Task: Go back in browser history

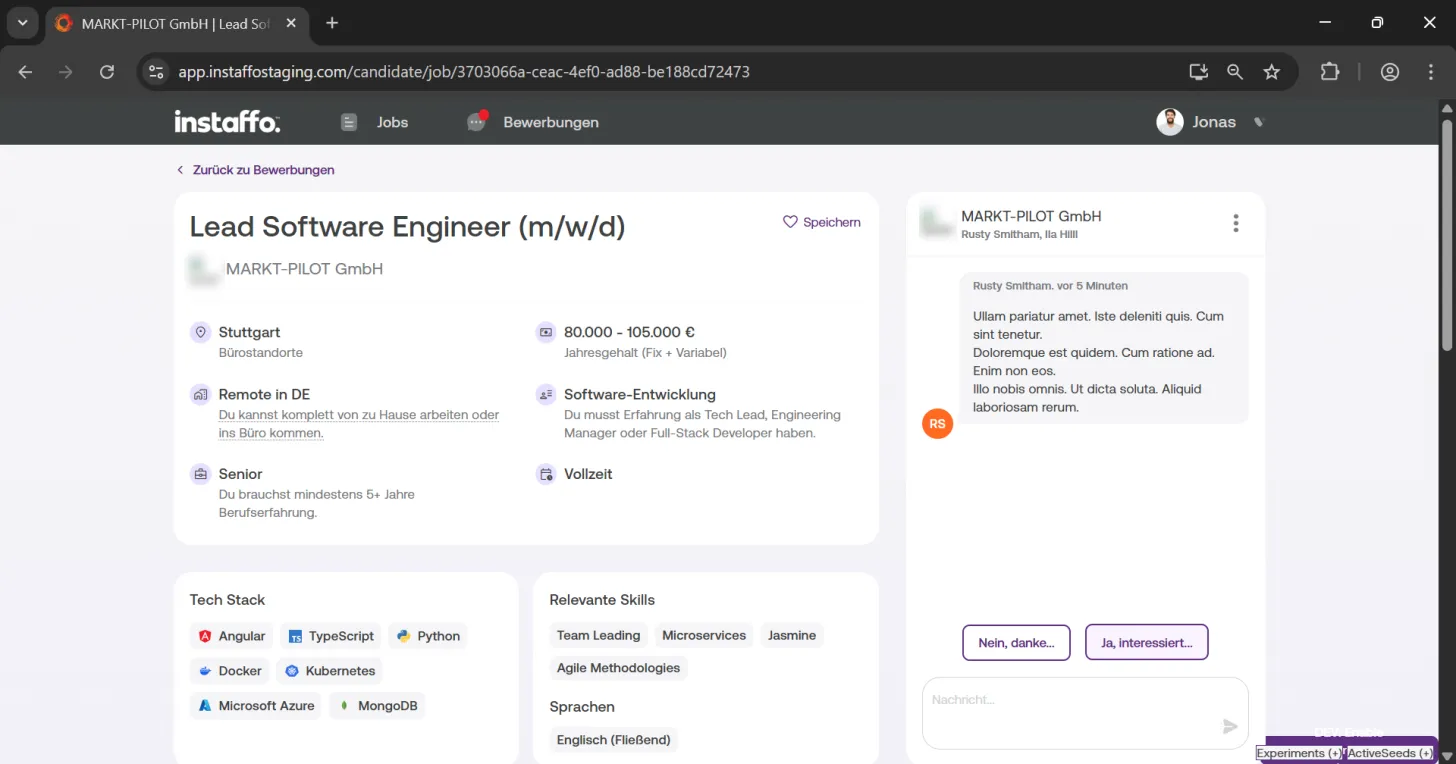Action: pyautogui.click(x=26, y=72)
